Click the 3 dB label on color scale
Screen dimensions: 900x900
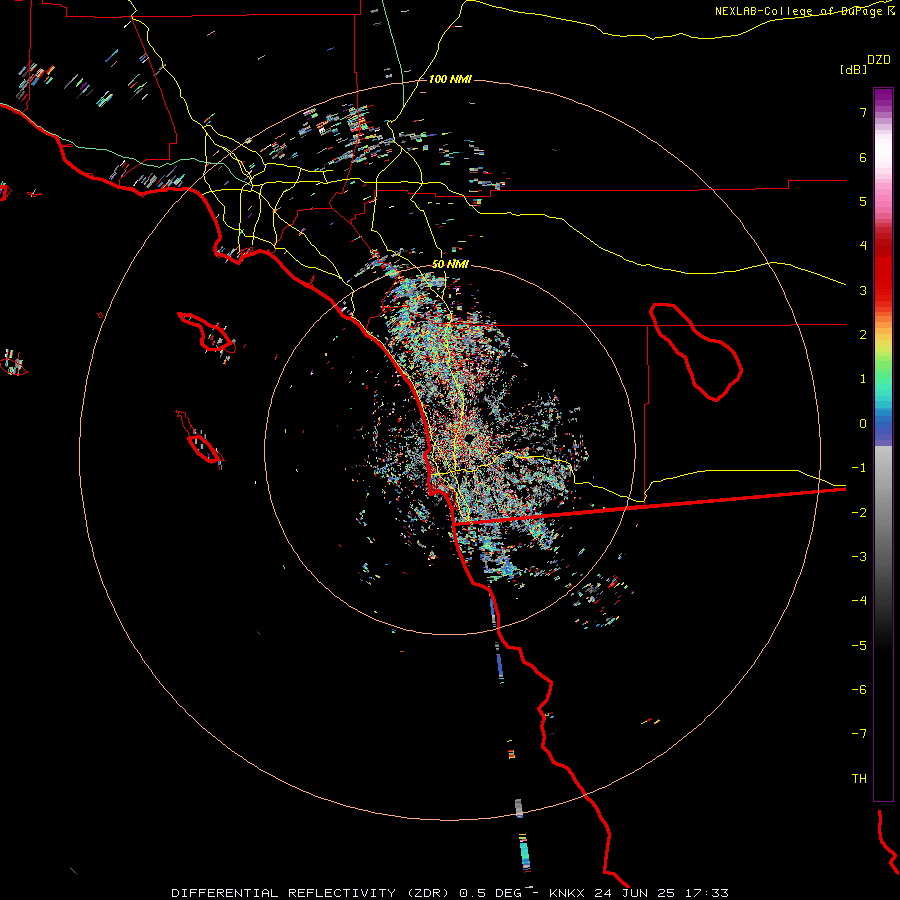pos(863,290)
